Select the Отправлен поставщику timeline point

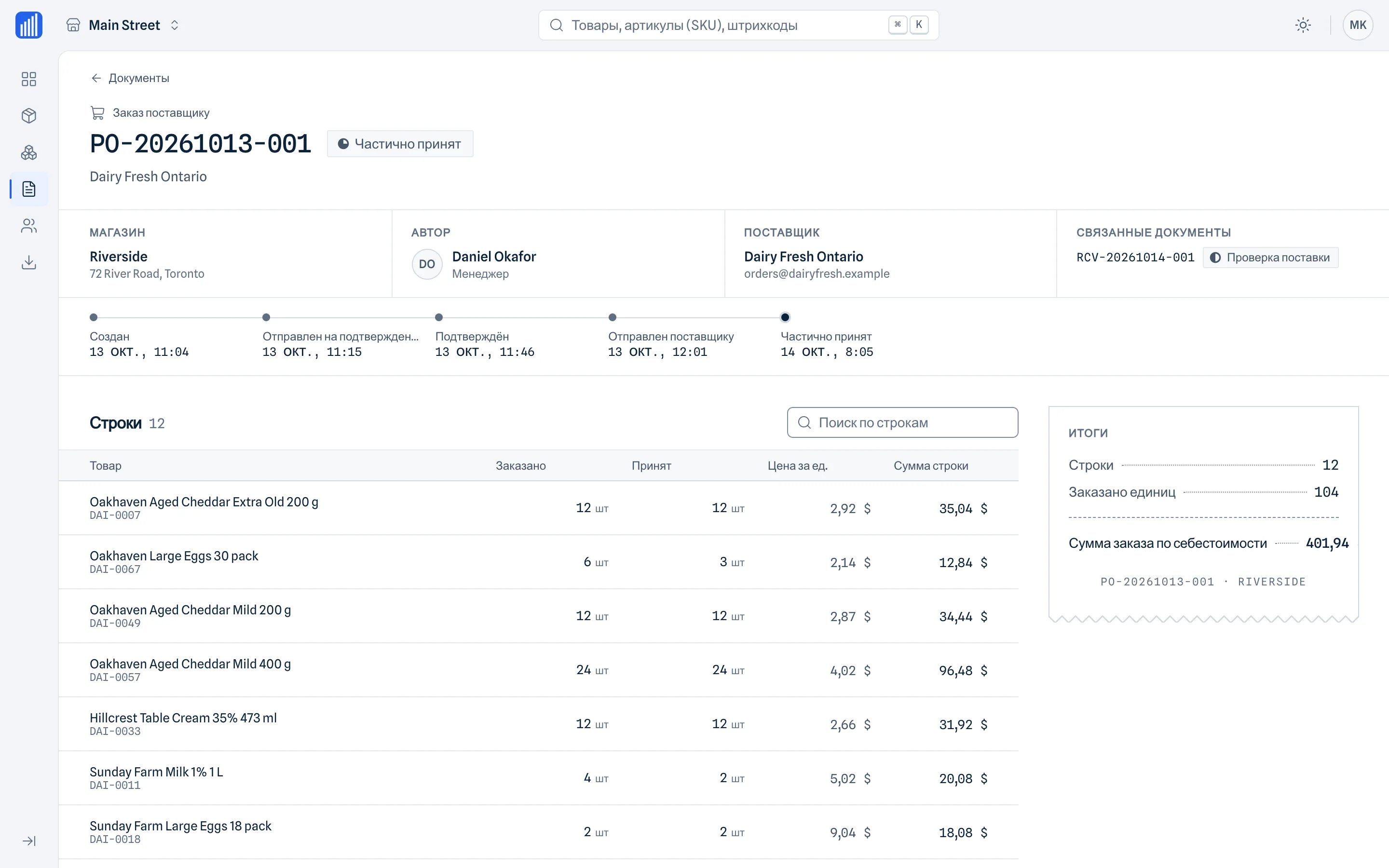(613, 317)
